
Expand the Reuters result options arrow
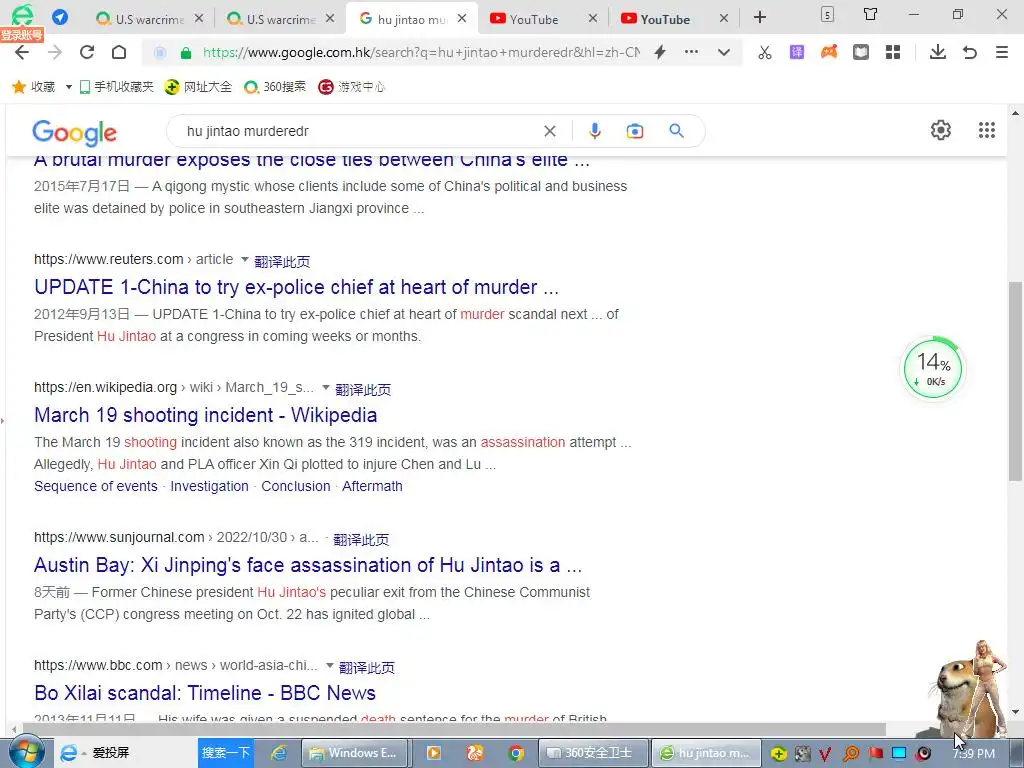click(x=245, y=260)
